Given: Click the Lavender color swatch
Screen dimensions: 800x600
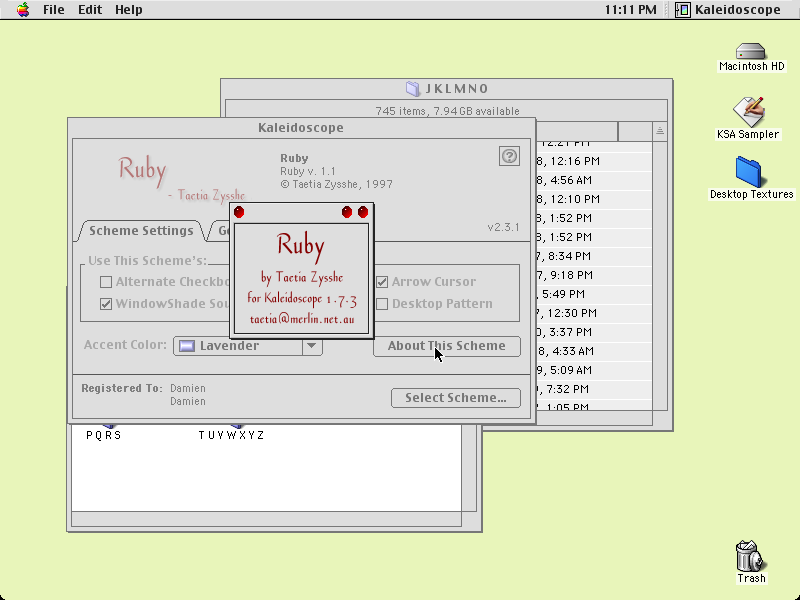Looking at the screenshot, I should pyautogui.click(x=187, y=346).
